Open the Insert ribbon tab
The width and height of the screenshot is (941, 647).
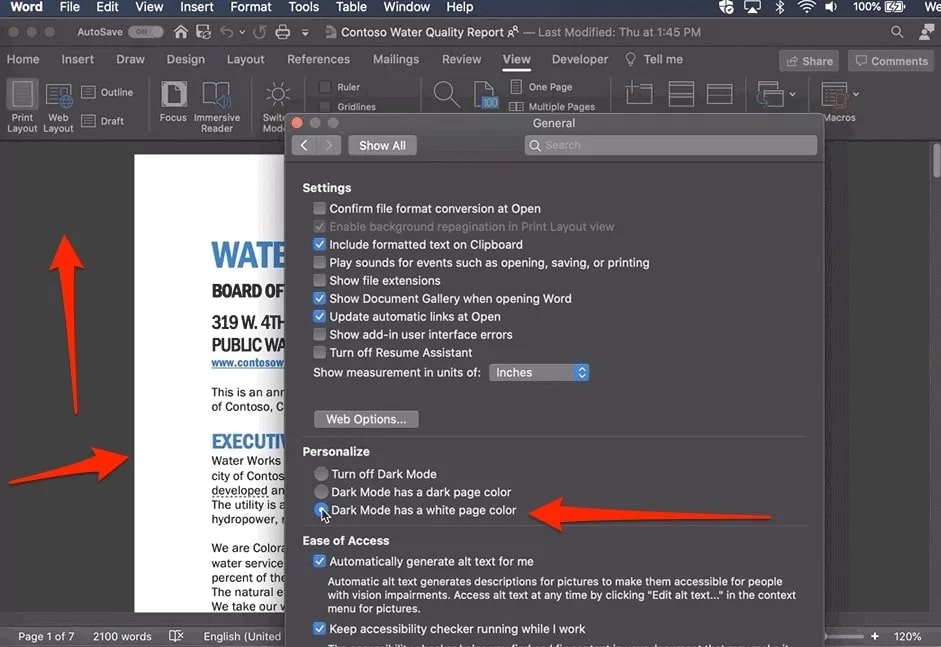[x=77, y=59]
